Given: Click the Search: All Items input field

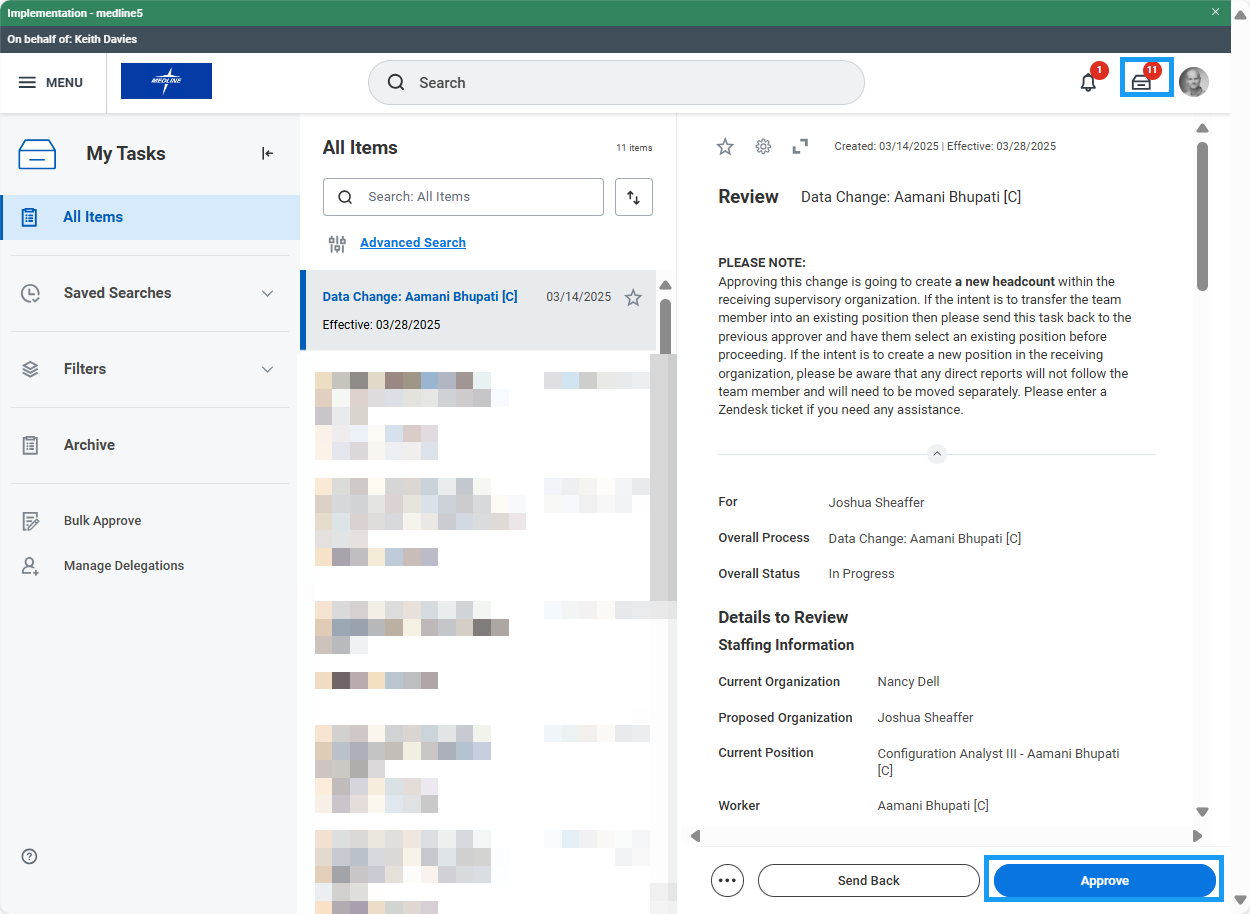Looking at the screenshot, I should (x=463, y=197).
